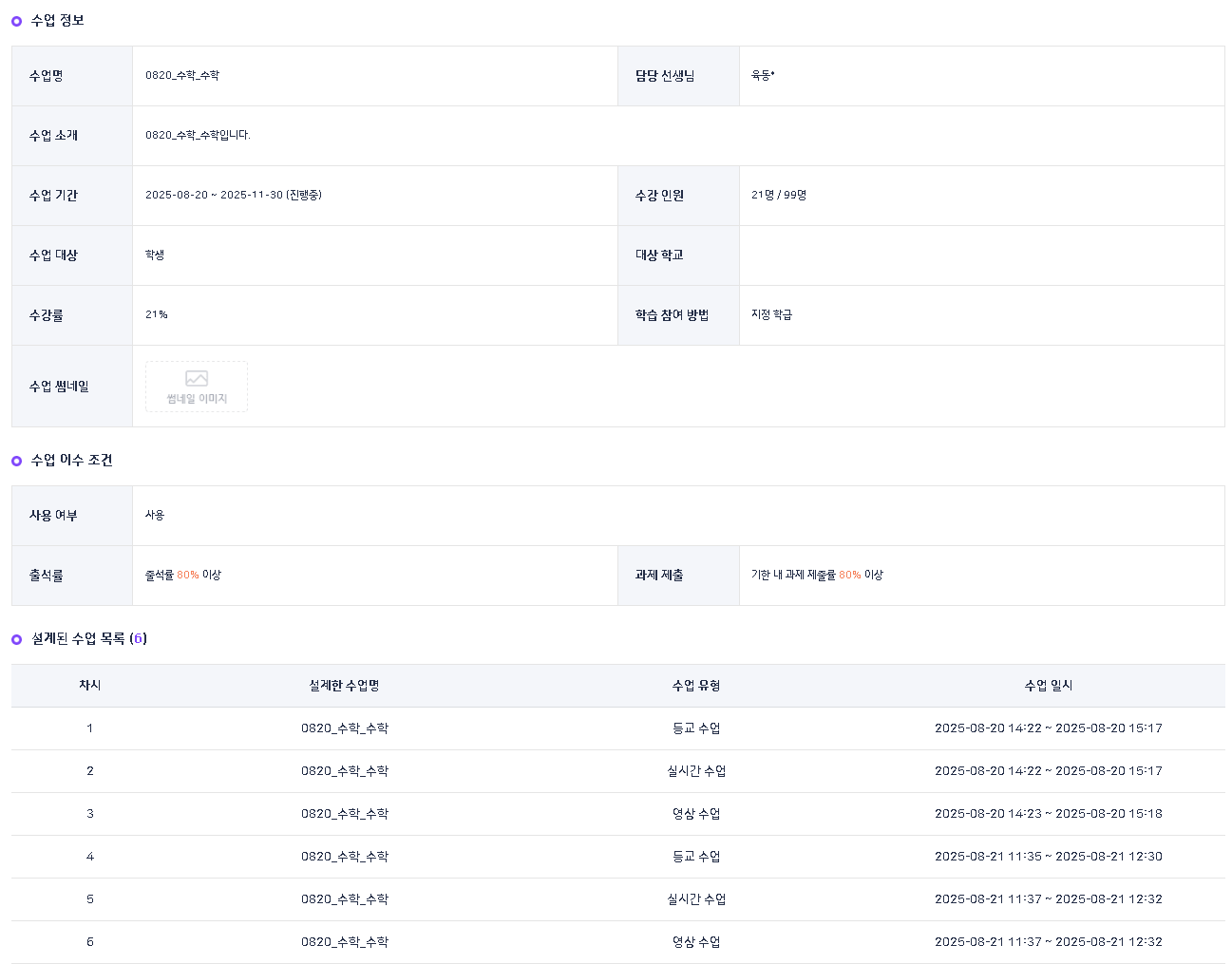Image resolution: width=1232 pixels, height=964 pixels.
Task: Select 영상 수업 type in row 3
Action: click(696, 814)
